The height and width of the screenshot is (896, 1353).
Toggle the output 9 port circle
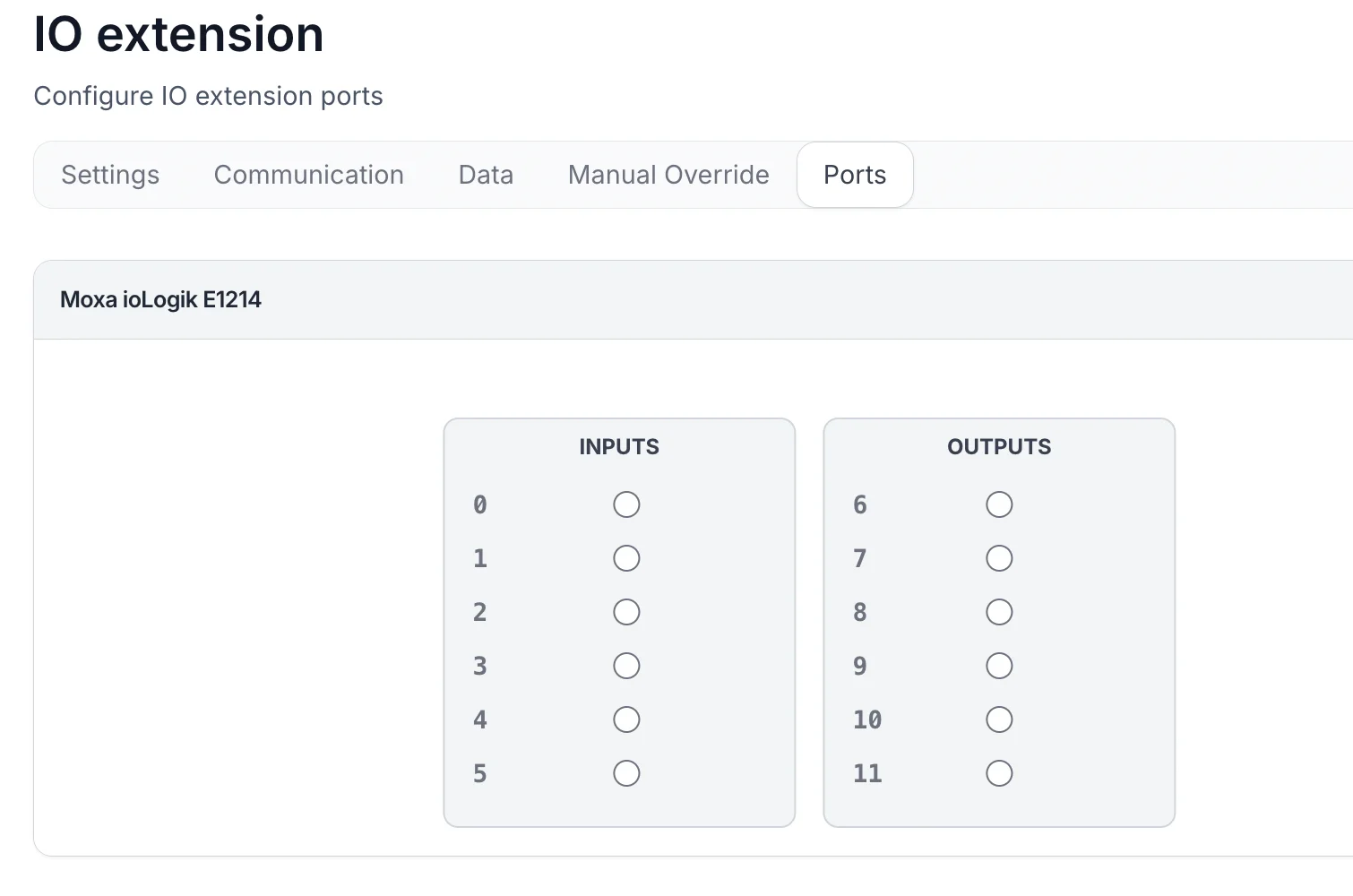click(x=999, y=666)
